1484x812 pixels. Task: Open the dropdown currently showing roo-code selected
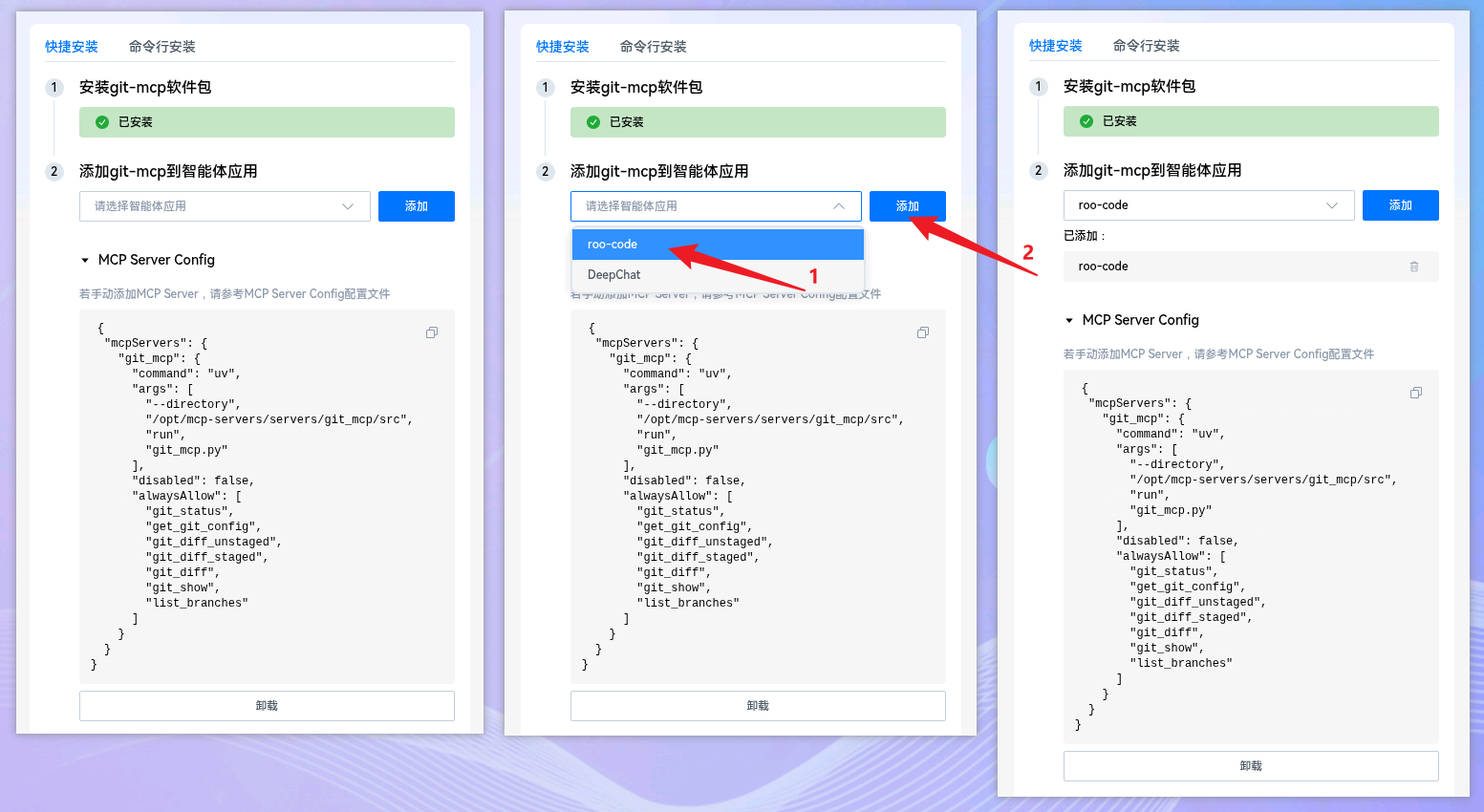pyautogui.click(x=1208, y=205)
